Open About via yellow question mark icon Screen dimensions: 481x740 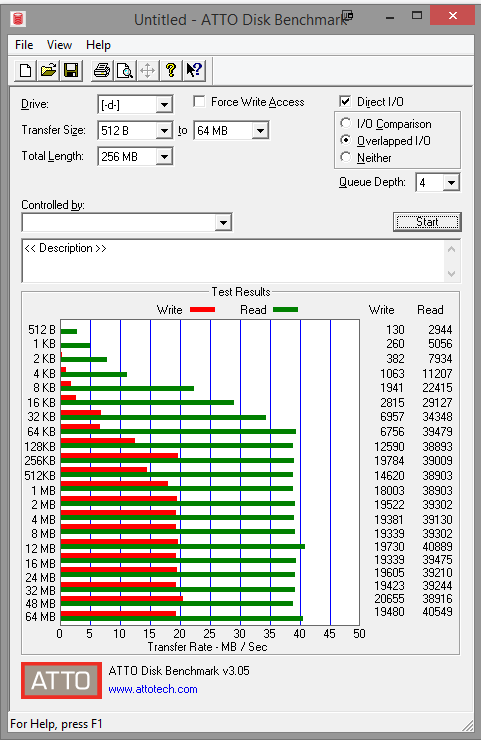[171, 71]
